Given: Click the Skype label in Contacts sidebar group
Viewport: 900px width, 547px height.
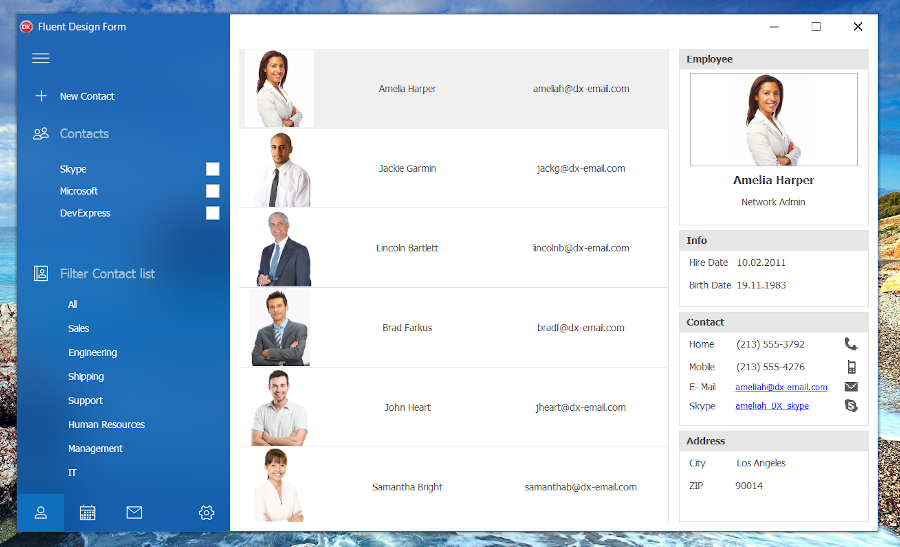Looking at the screenshot, I should (73, 169).
